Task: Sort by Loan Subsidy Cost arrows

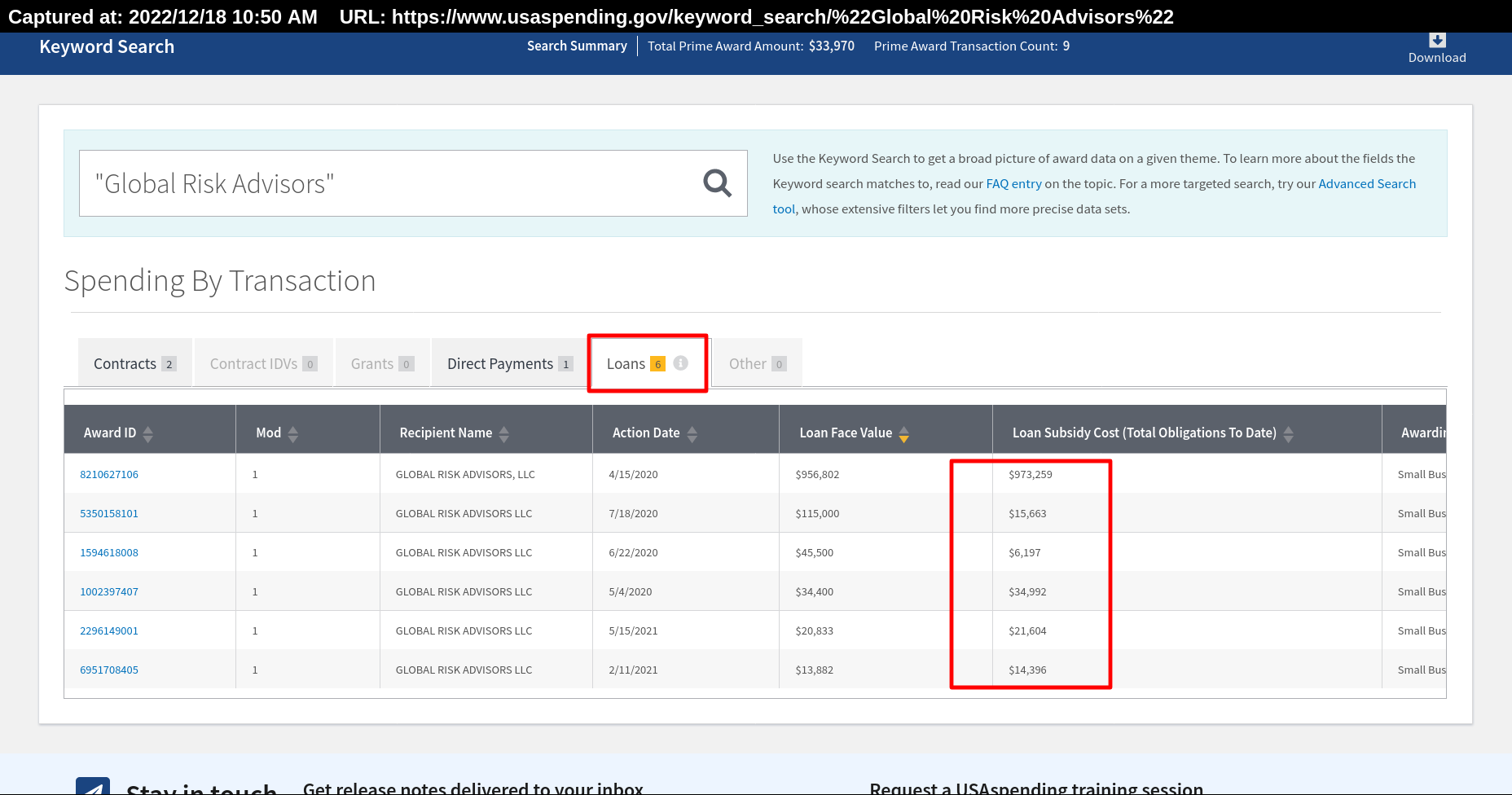Action: 1288,434
